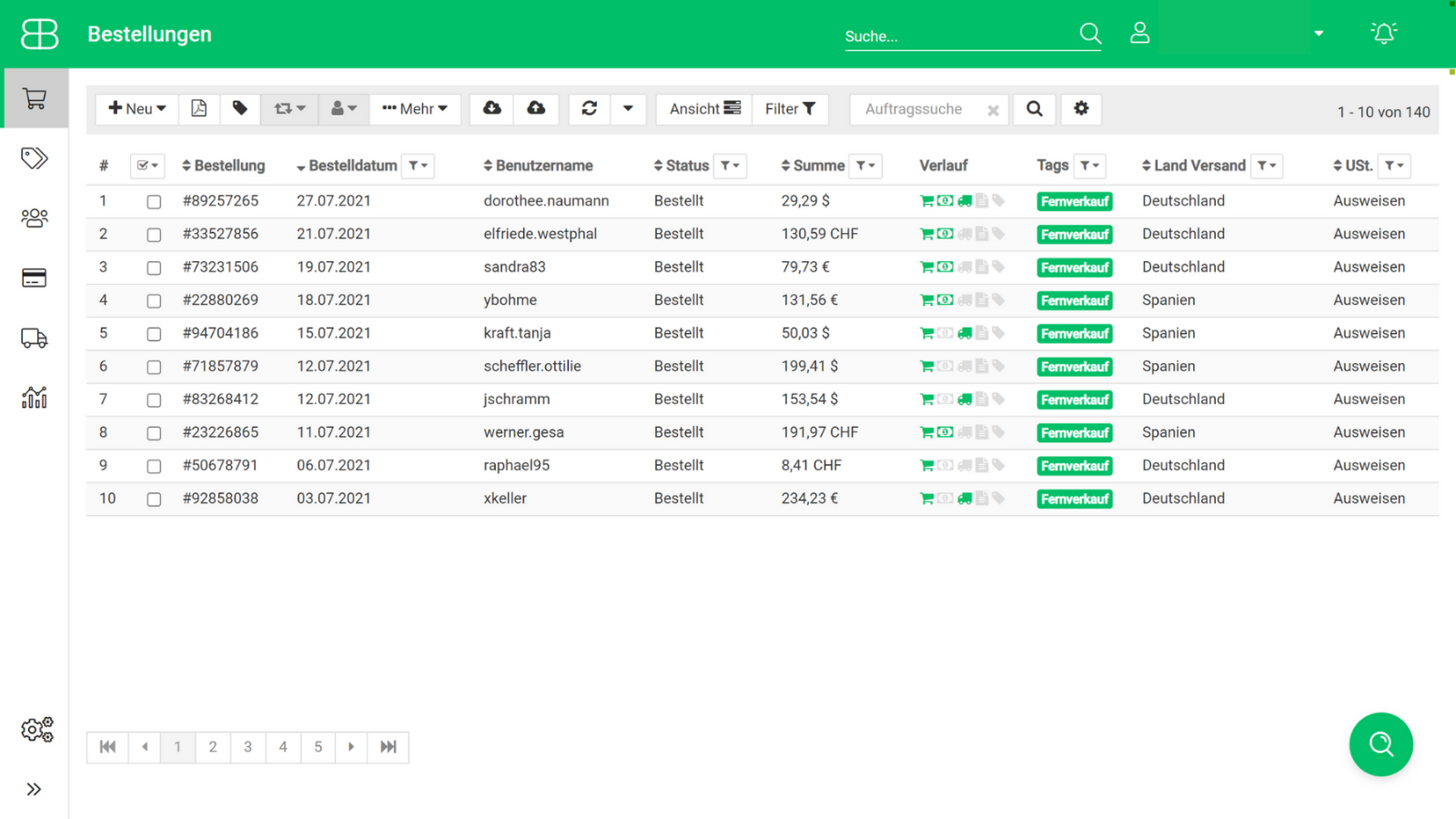Screen dimensions: 1456x819
Task: Check the box for order #83268412
Action: pyautogui.click(x=154, y=400)
